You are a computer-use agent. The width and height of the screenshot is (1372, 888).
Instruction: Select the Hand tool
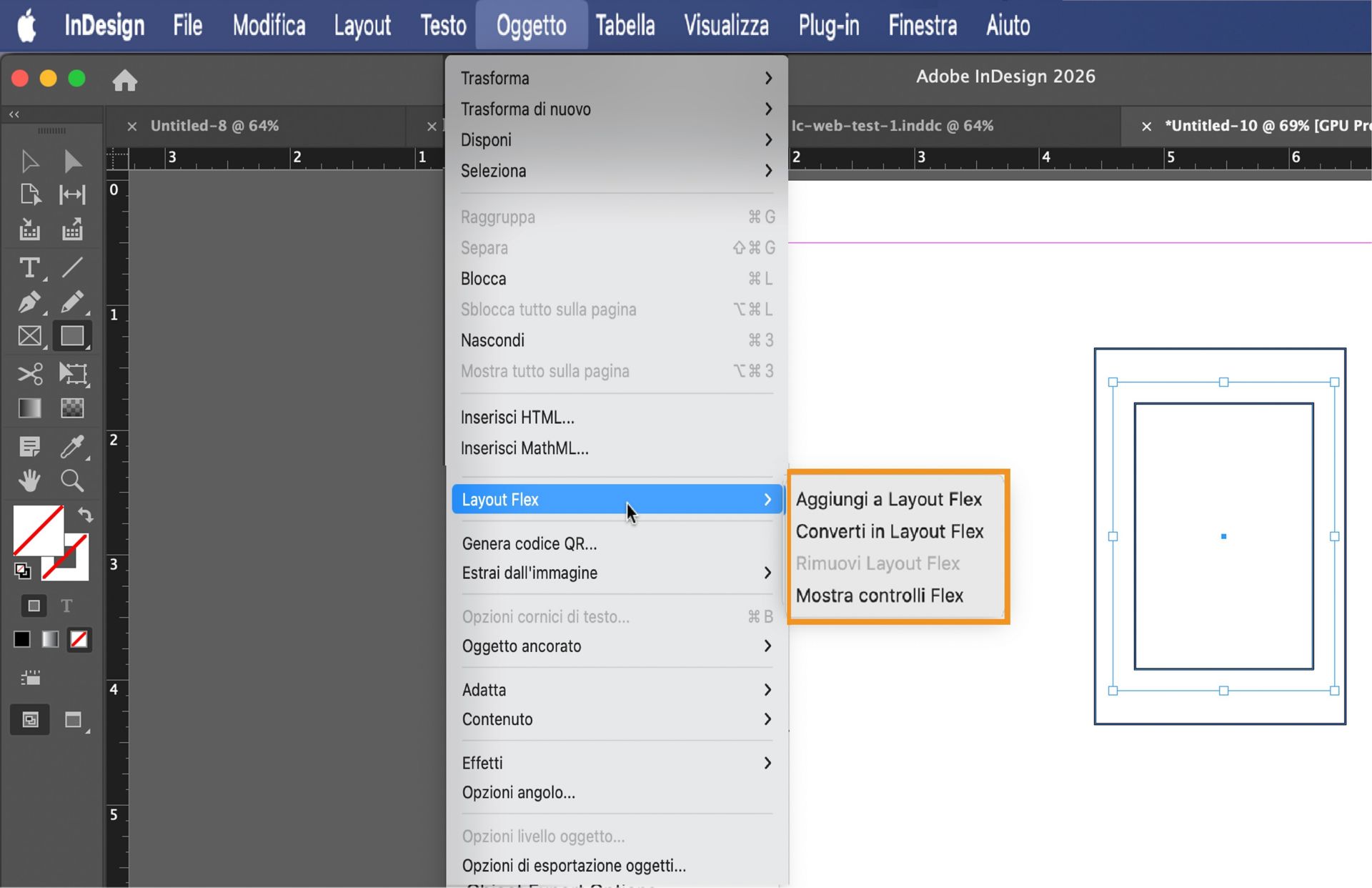29,480
